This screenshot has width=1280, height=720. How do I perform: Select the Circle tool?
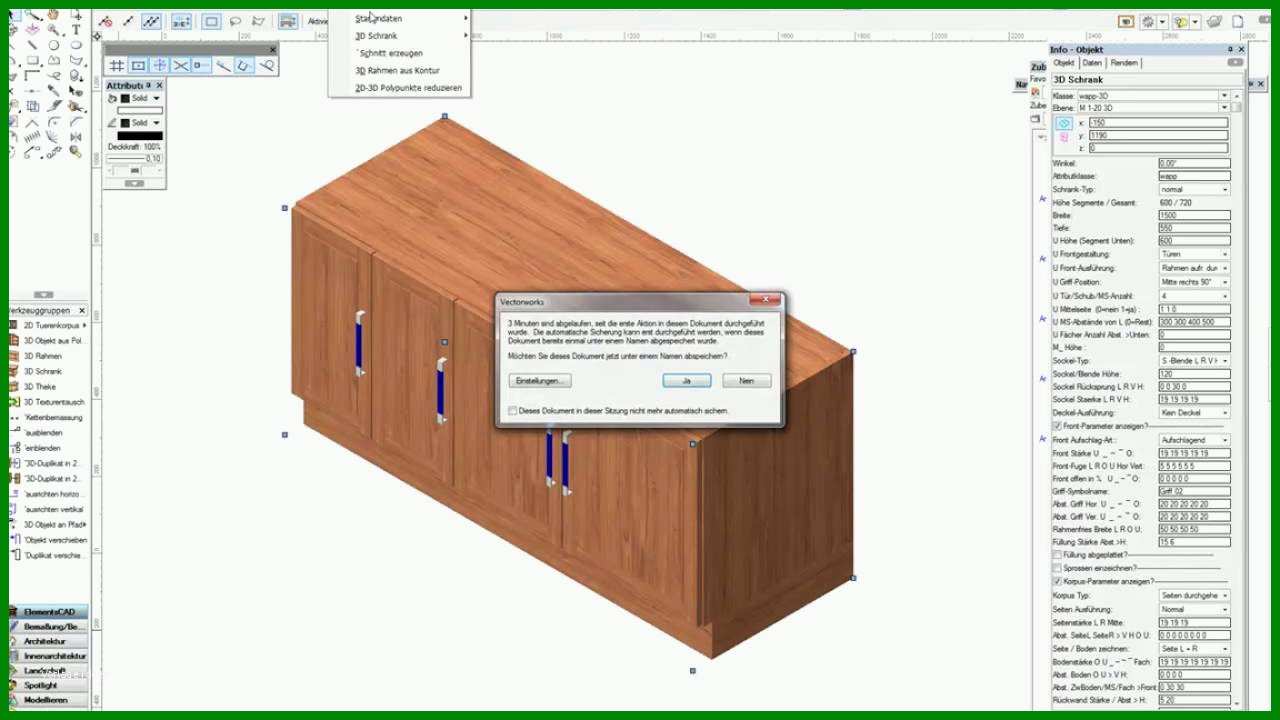54,45
